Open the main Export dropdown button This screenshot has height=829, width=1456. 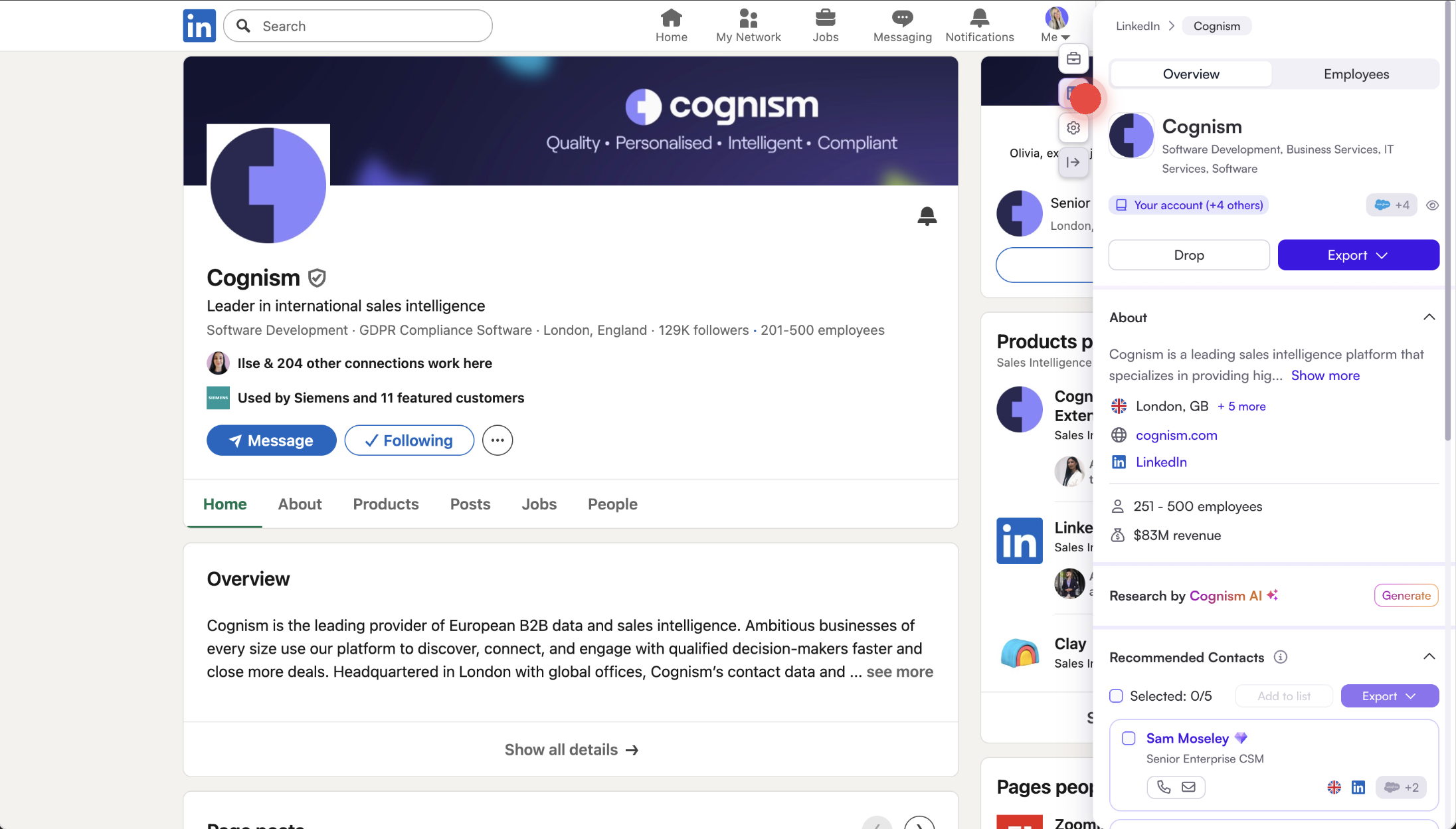(x=1358, y=255)
